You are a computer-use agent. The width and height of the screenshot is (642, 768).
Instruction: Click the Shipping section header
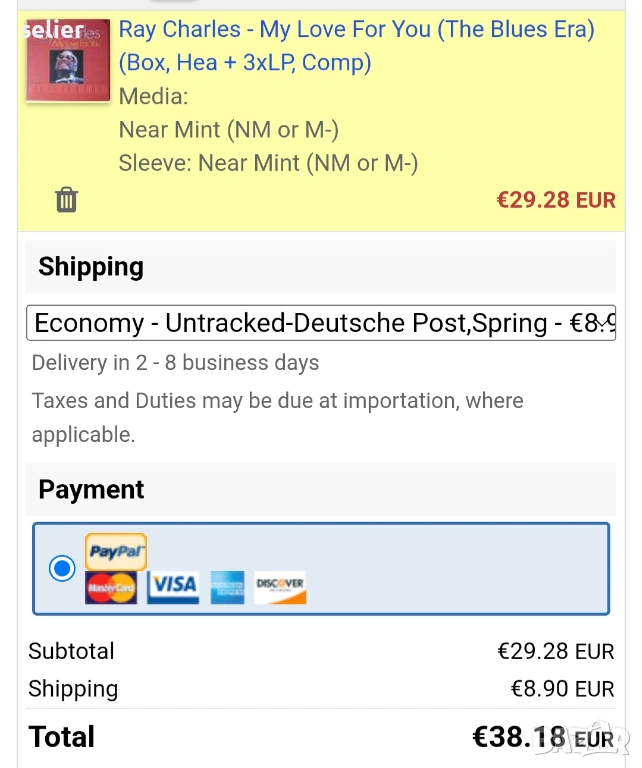[91, 267]
